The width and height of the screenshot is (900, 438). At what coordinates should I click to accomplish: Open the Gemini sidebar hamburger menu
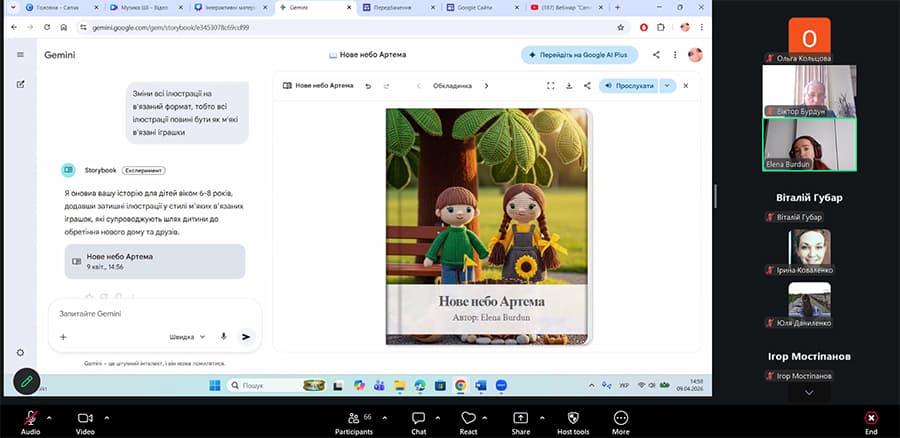(20, 55)
